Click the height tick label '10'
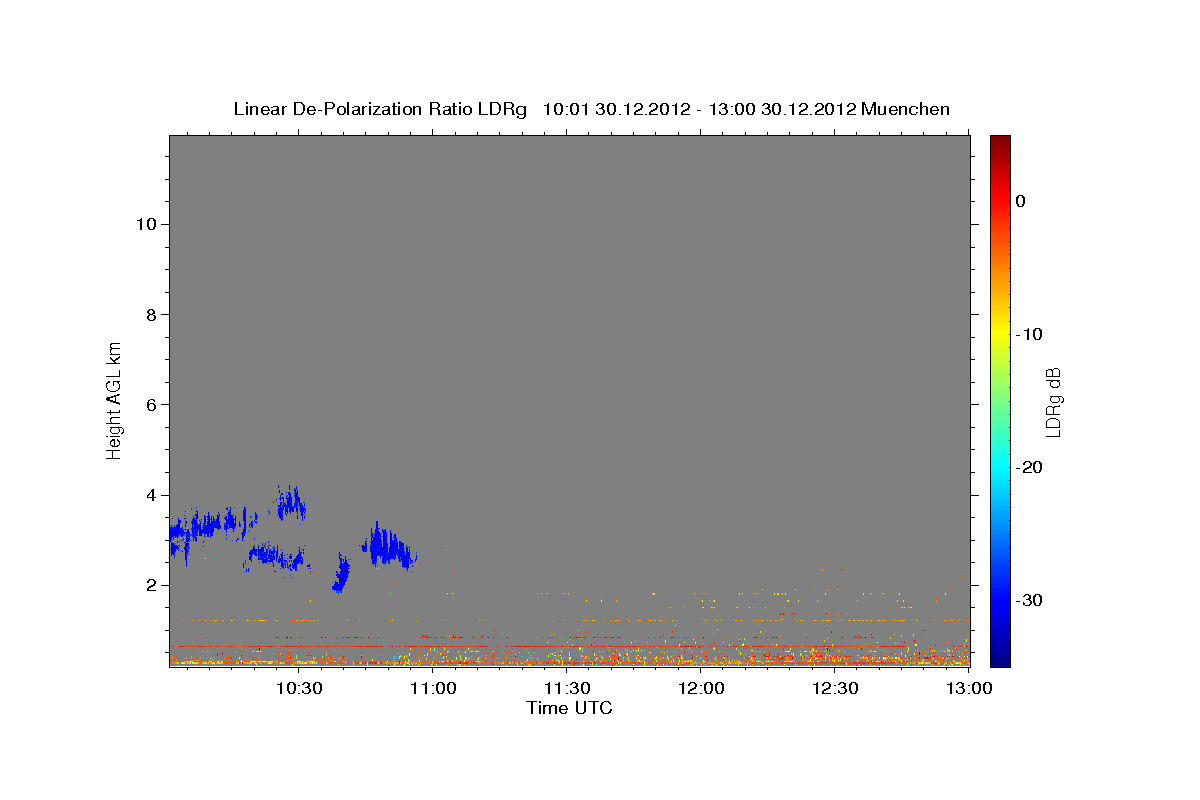 pyautogui.click(x=147, y=224)
